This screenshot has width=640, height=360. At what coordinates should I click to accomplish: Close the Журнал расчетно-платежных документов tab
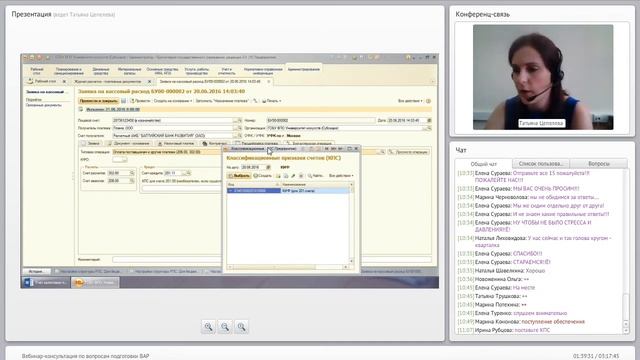coord(149,82)
